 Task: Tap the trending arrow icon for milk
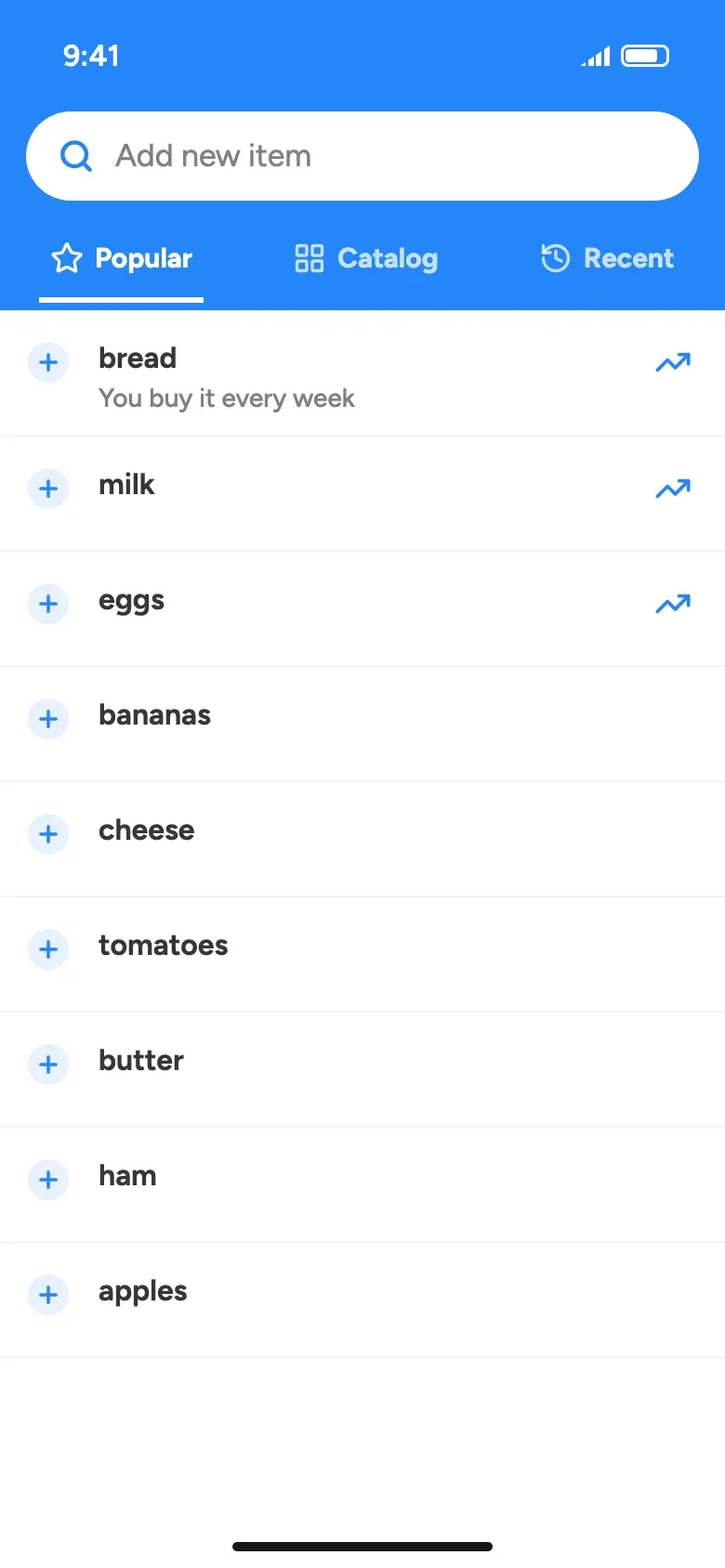pyautogui.click(x=673, y=489)
